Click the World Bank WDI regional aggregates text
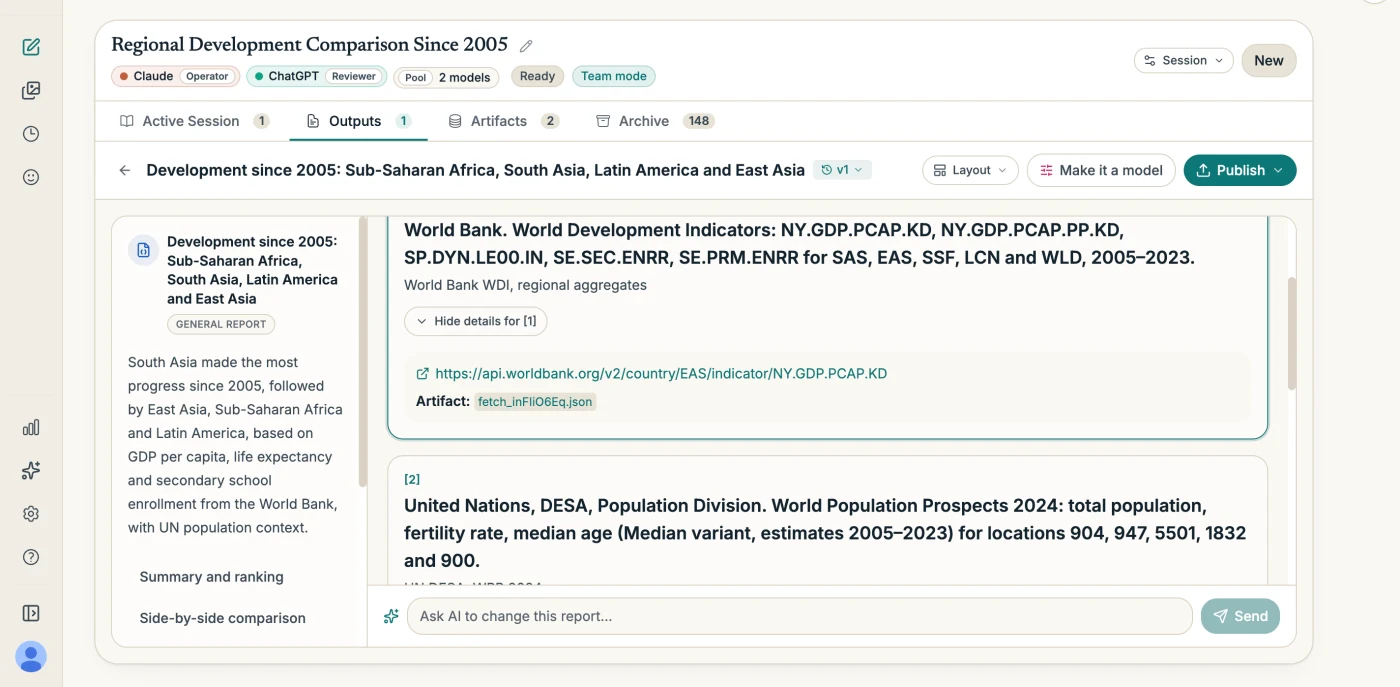This screenshot has height=687, width=1400. 525,285
